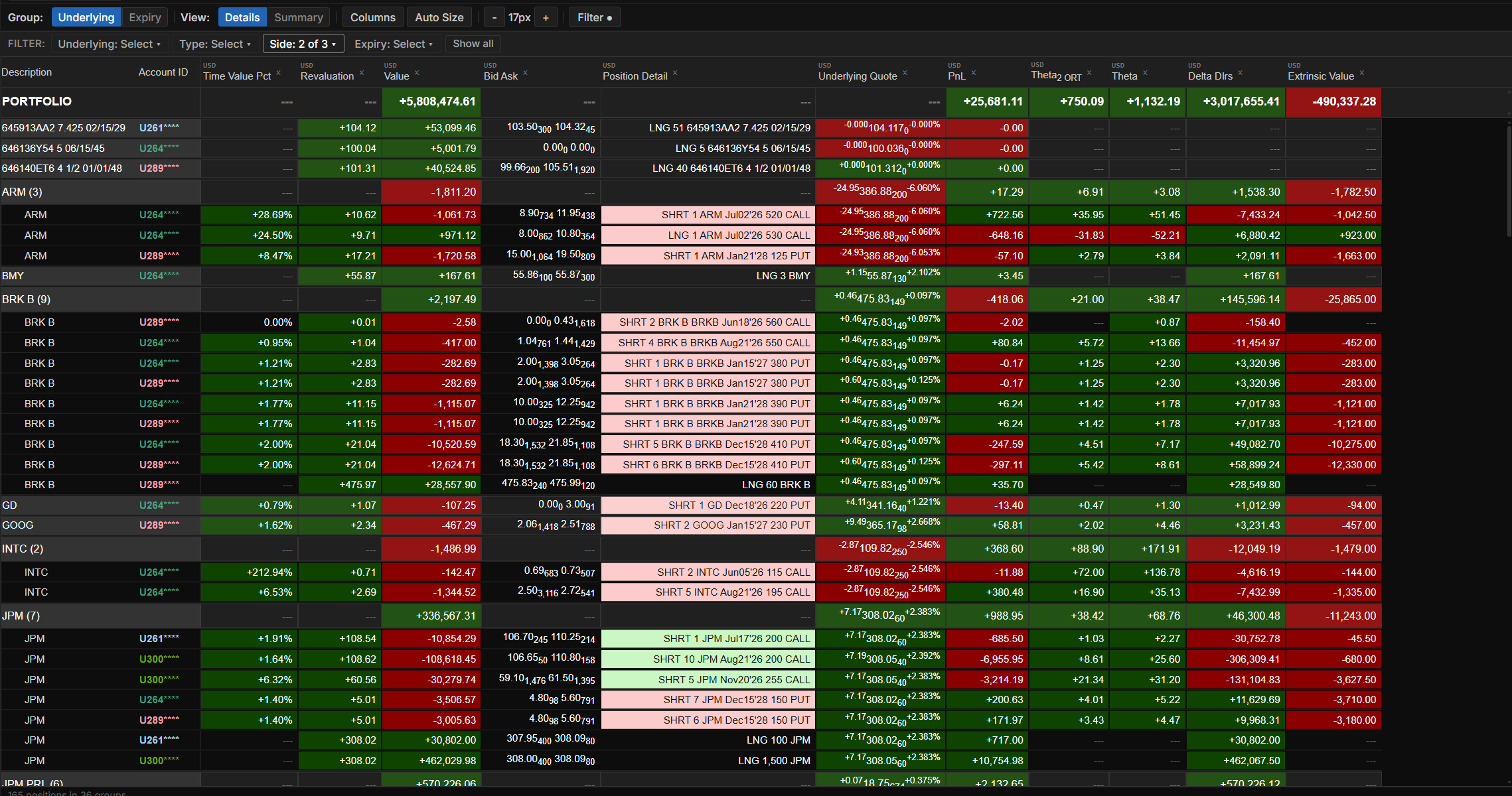Decrease font size with the minus button
Image resolution: width=1512 pixels, height=796 pixels.
point(494,18)
